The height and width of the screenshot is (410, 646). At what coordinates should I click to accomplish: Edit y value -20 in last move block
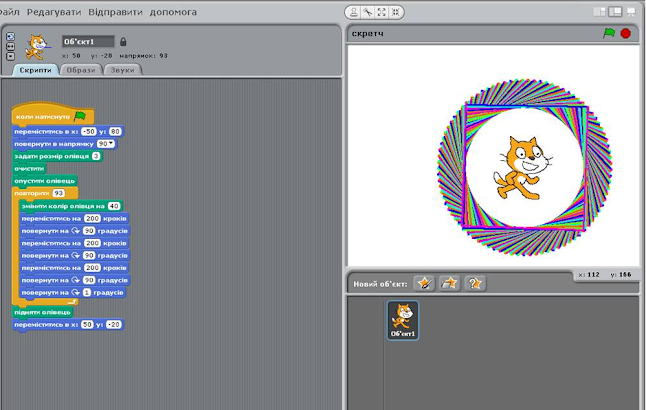coord(113,325)
